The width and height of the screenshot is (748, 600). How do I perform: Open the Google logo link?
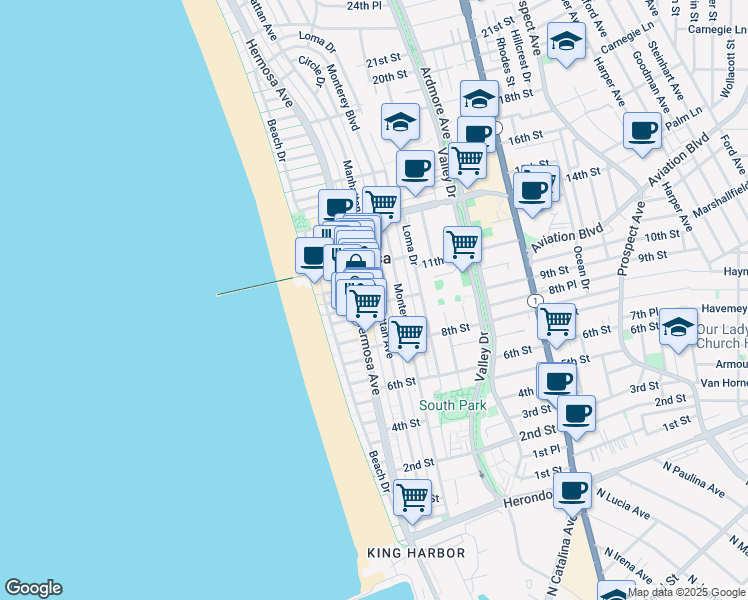click(x=34, y=588)
